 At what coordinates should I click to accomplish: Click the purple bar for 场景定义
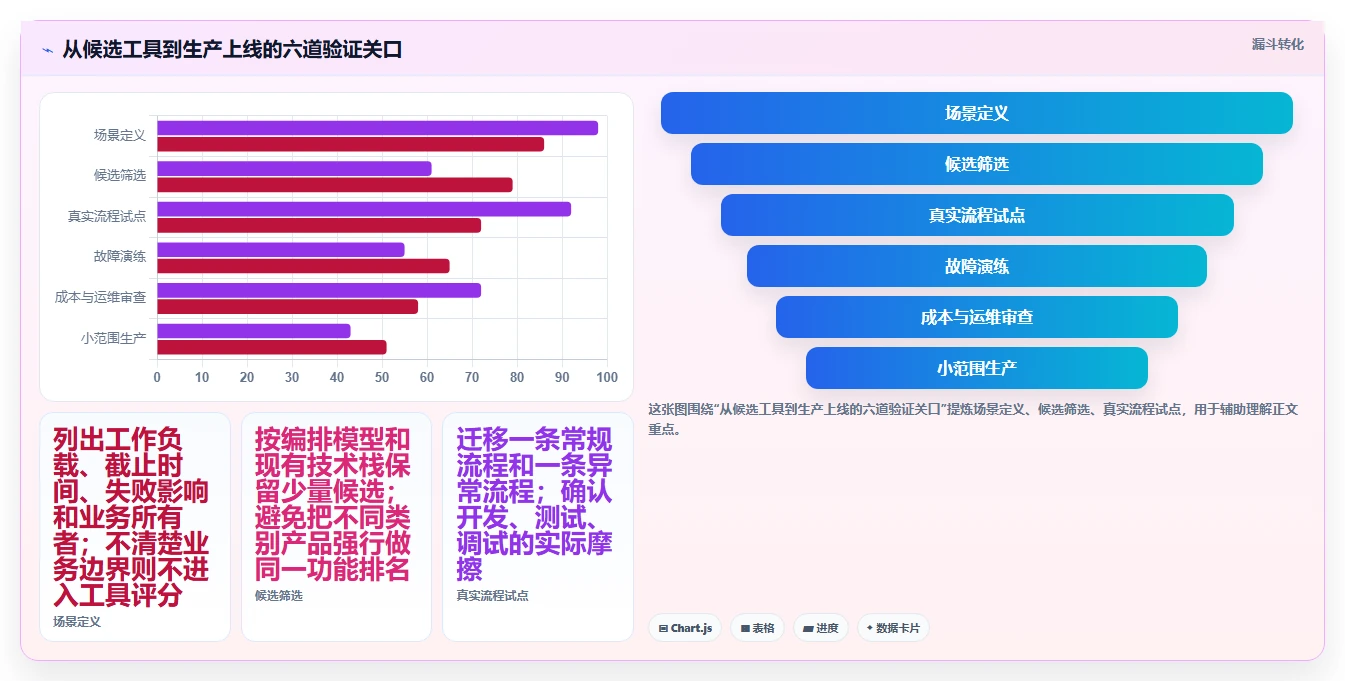pos(377,128)
